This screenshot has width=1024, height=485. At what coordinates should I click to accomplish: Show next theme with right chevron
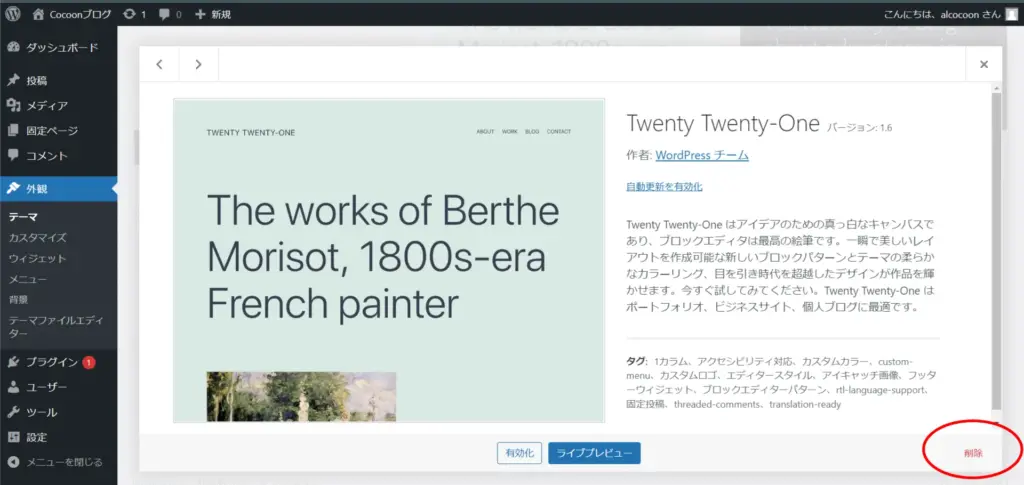click(x=199, y=64)
